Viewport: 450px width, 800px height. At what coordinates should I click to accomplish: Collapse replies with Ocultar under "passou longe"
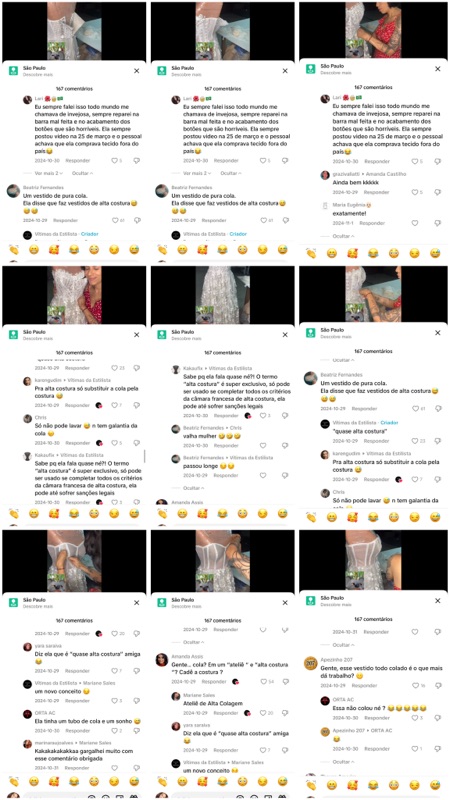193,488
